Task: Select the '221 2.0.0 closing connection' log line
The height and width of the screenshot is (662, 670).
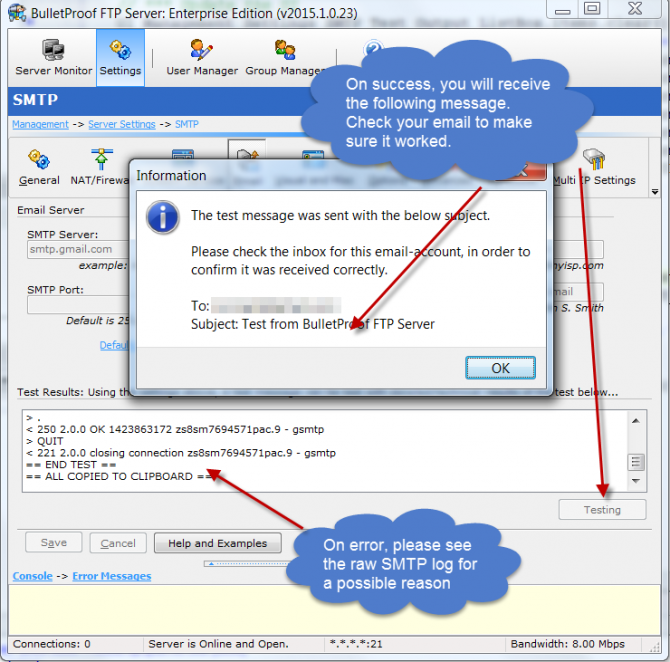Action: 181,453
